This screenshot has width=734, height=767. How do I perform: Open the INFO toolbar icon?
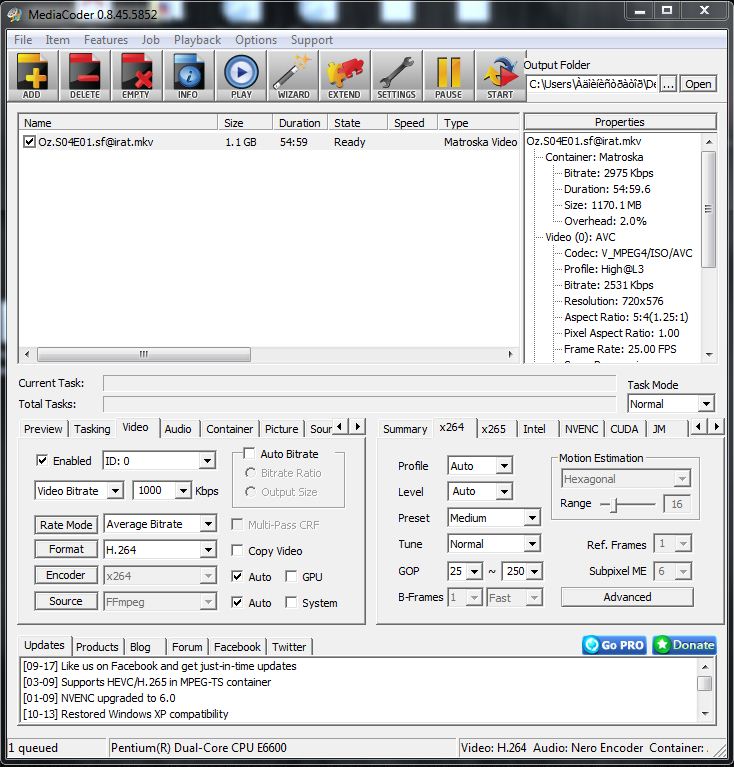(x=189, y=76)
